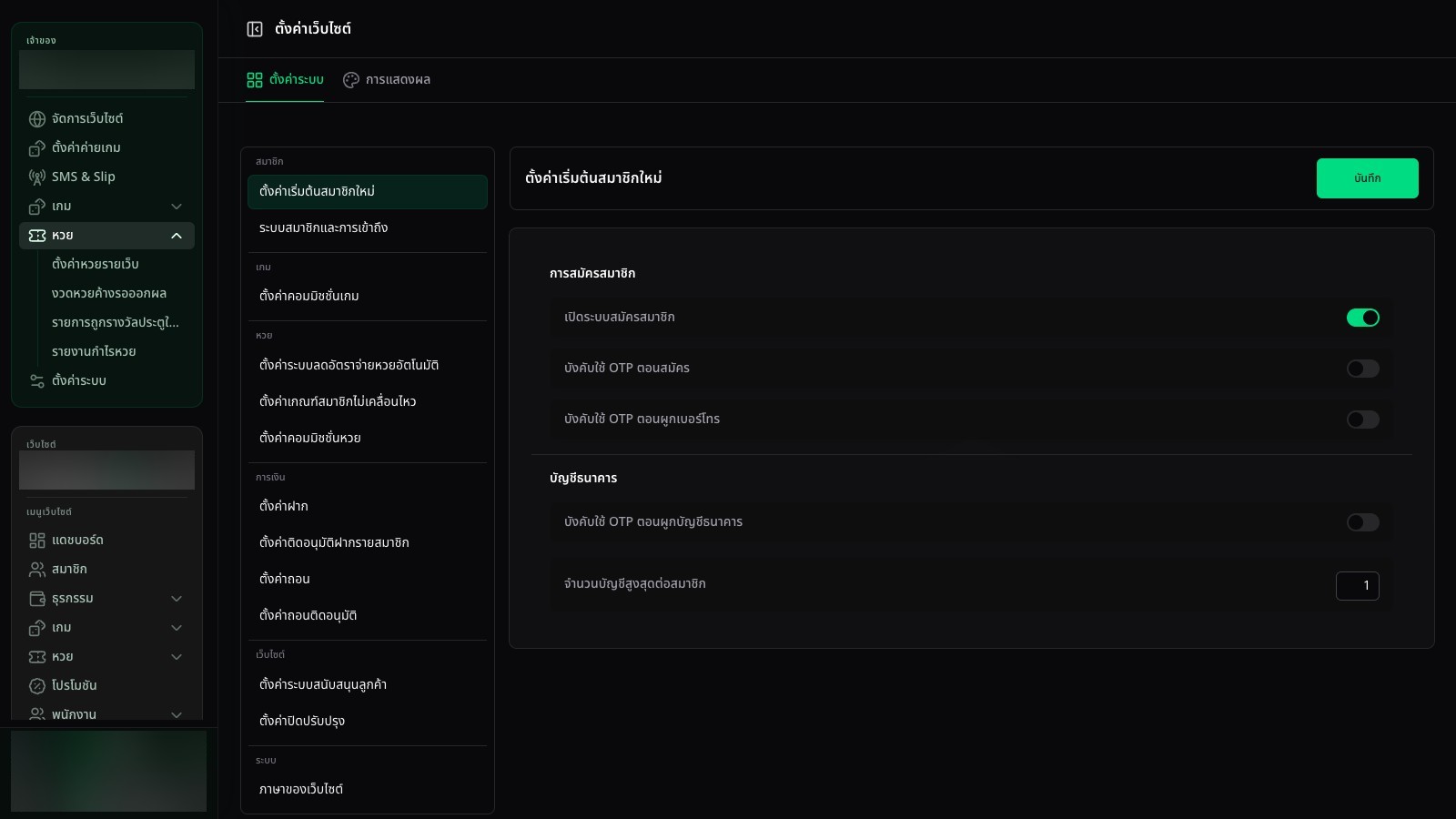Open สมาชิก in website menu
Viewport: 1456px width, 819px height.
click(106, 570)
